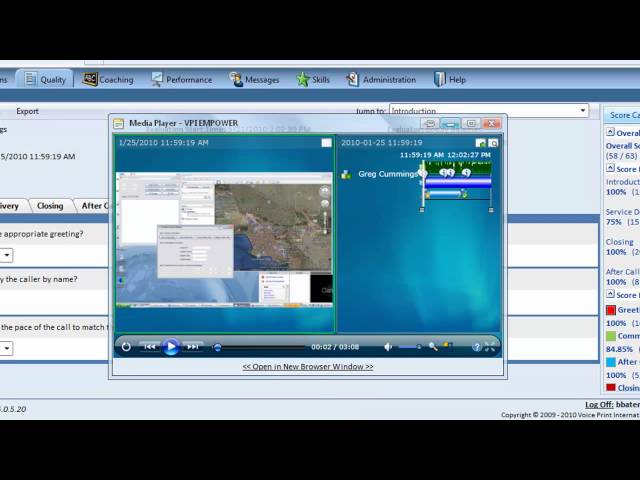Image resolution: width=640 pixels, height=480 pixels.
Task: Open the Skills section
Action: pos(313,80)
